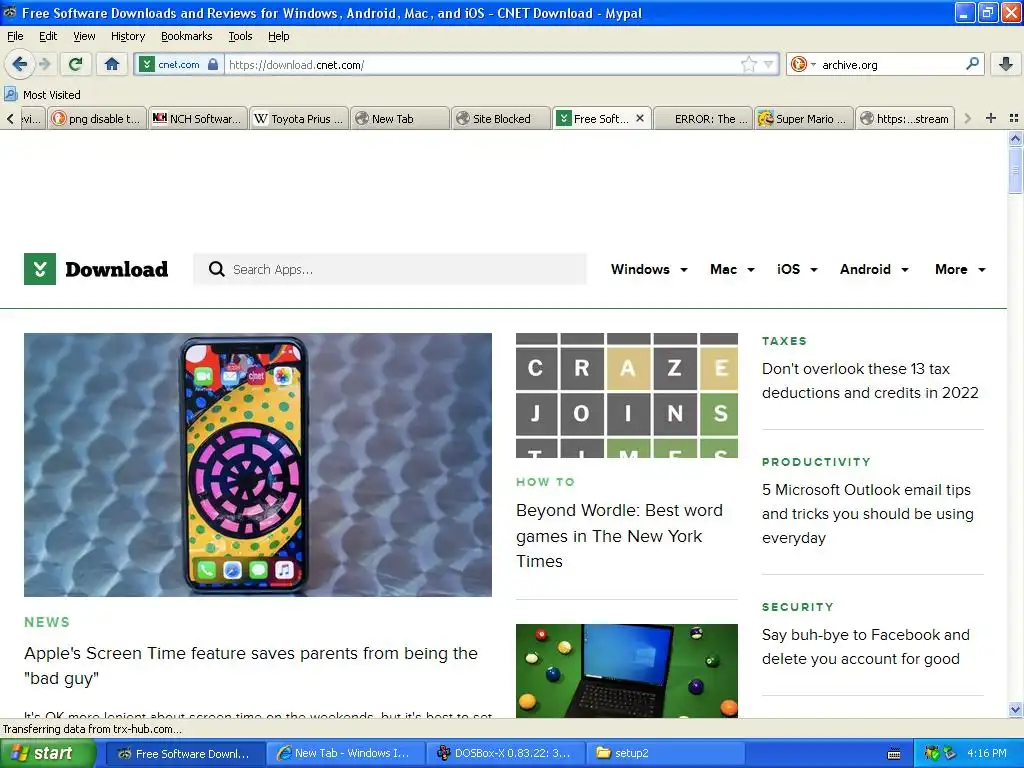Click the Most Visited bookmarks icon
Viewport: 1024px width, 768px height.
(x=10, y=94)
